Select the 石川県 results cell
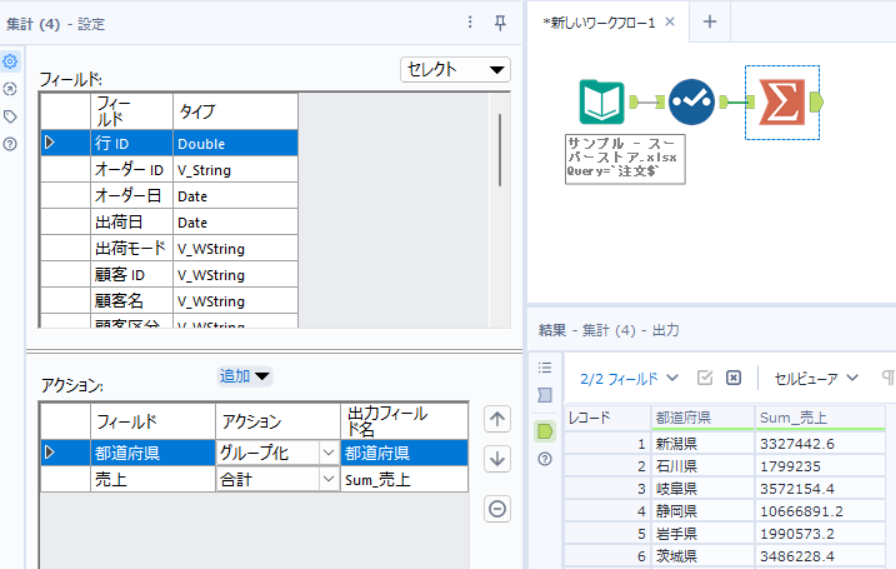Viewport: 896px width, 569px height. 703,466
